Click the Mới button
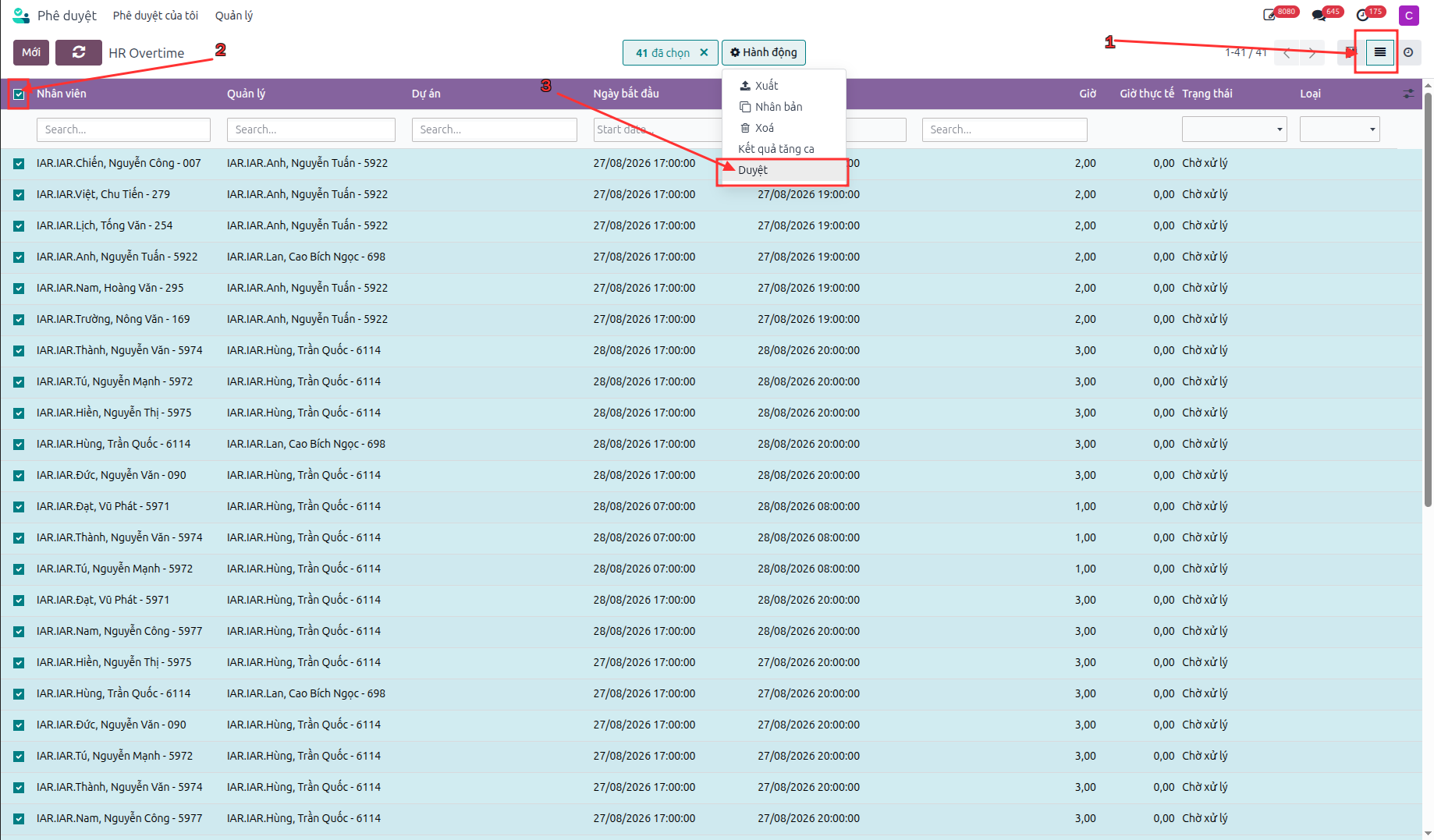 pyautogui.click(x=31, y=52)
